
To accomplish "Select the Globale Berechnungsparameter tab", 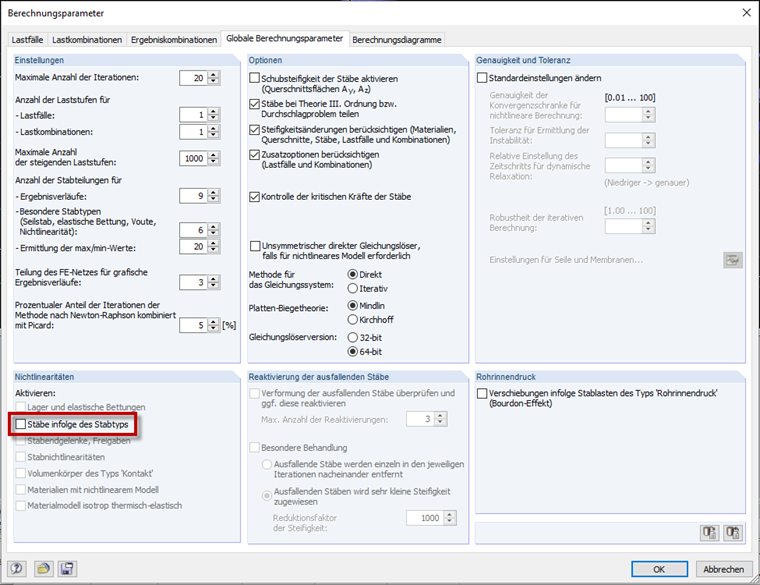I will coord(285,38).
